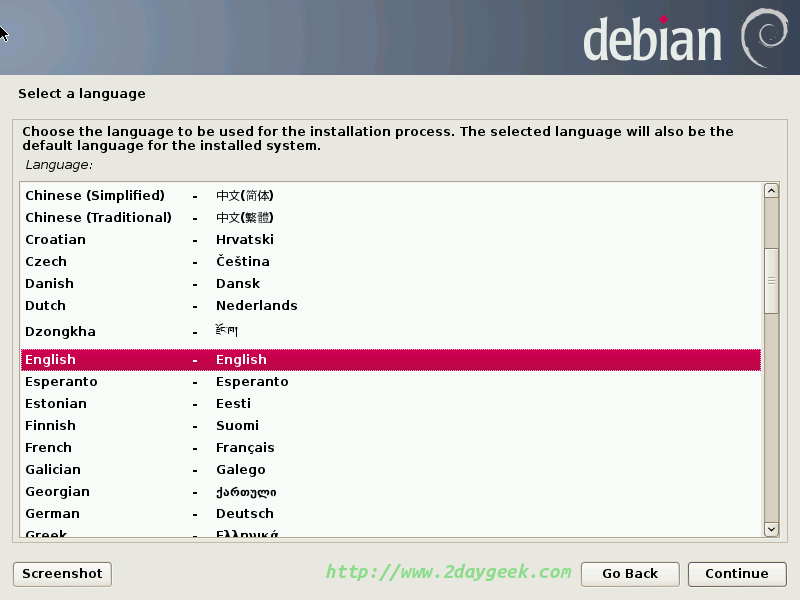Click the Screenshot button
The width and height of the screenshot is (800, 600).
point(62,573)
